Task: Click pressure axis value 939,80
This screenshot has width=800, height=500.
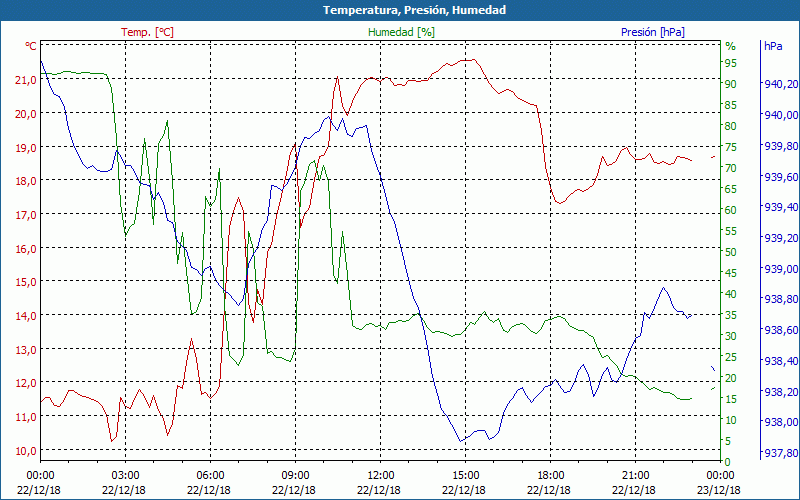Action: click(781, 146)
